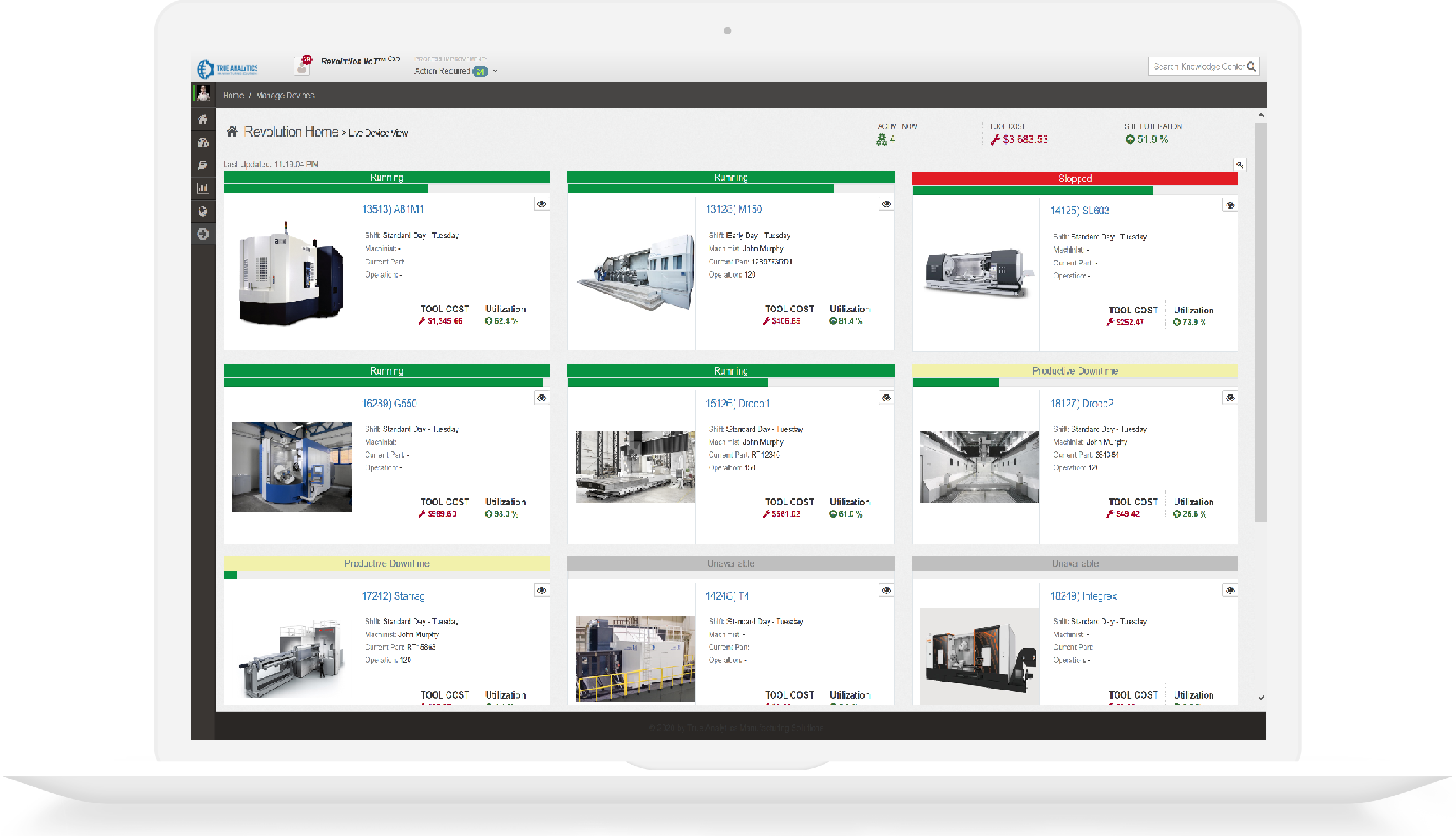This screenshot has width=1456, height=836.
Task: Click the logout arrow icon at sidebar bottom
Action: coord(204,234)
